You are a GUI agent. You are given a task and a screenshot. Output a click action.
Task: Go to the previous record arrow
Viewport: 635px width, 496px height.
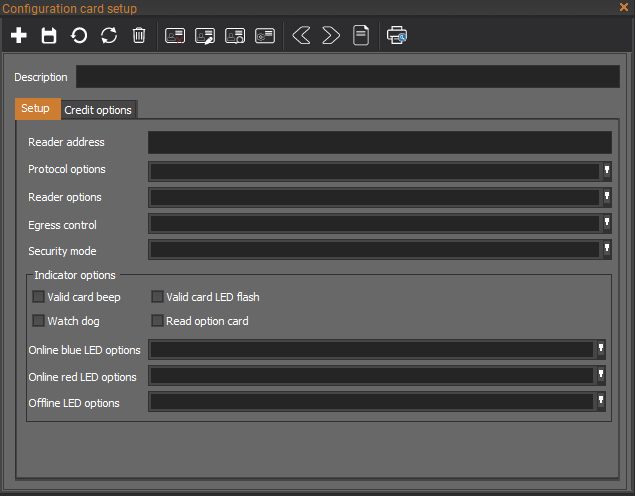click(x=301, y=36)
